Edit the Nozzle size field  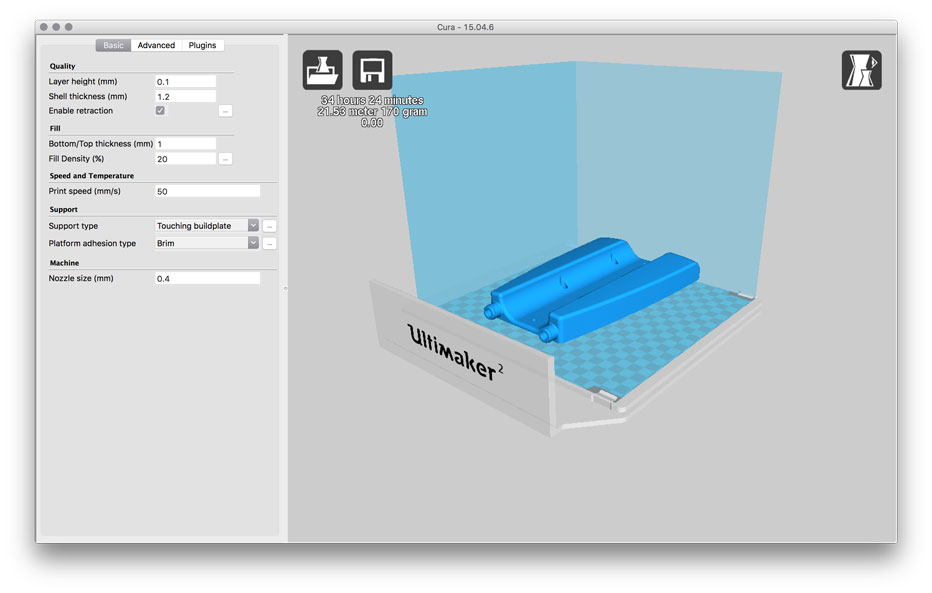(207, 278)
